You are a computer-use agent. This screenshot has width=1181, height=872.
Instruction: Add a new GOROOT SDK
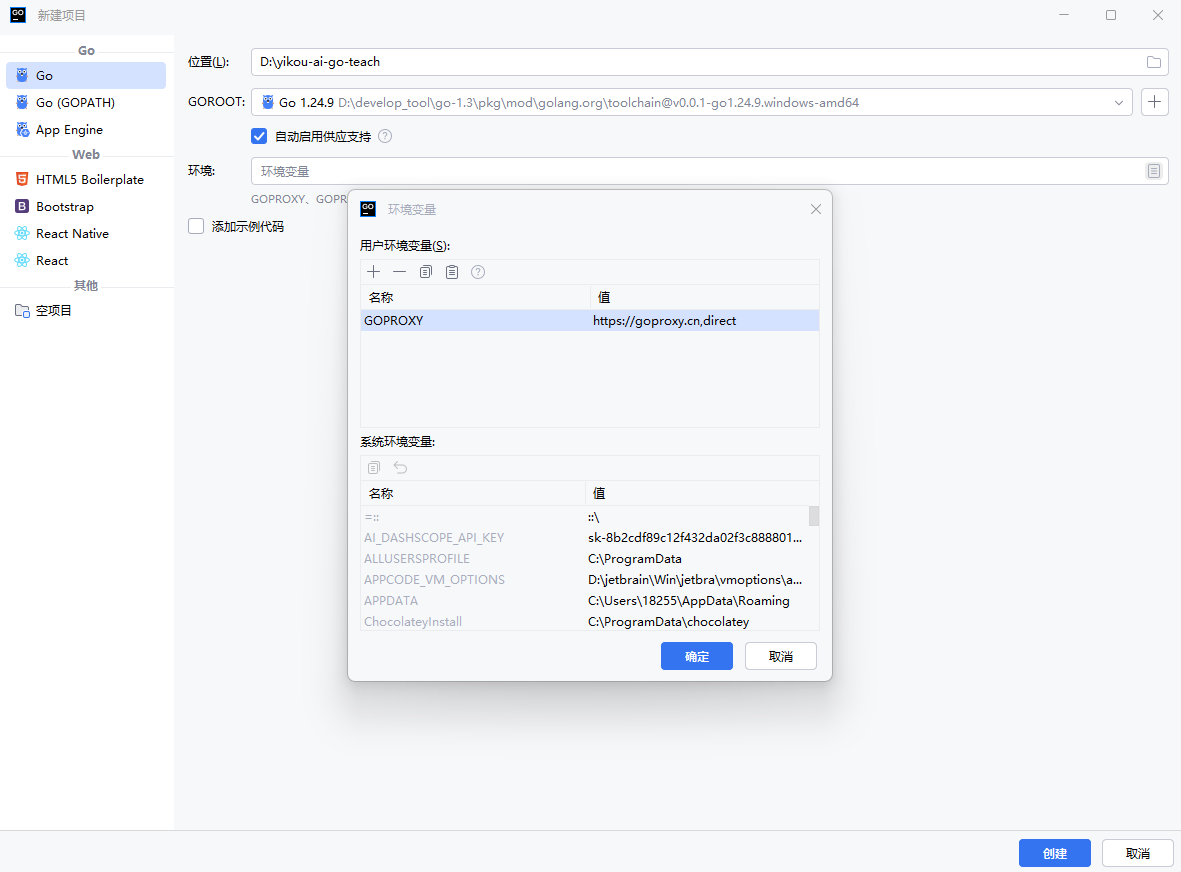point(1155,102)
